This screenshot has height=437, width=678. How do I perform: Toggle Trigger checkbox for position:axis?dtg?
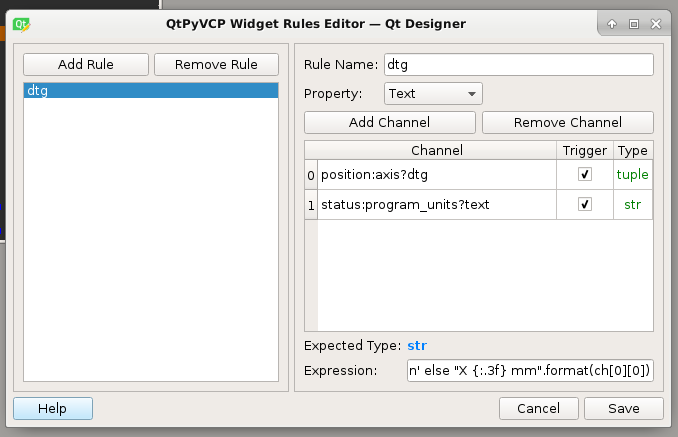(585, 174)
